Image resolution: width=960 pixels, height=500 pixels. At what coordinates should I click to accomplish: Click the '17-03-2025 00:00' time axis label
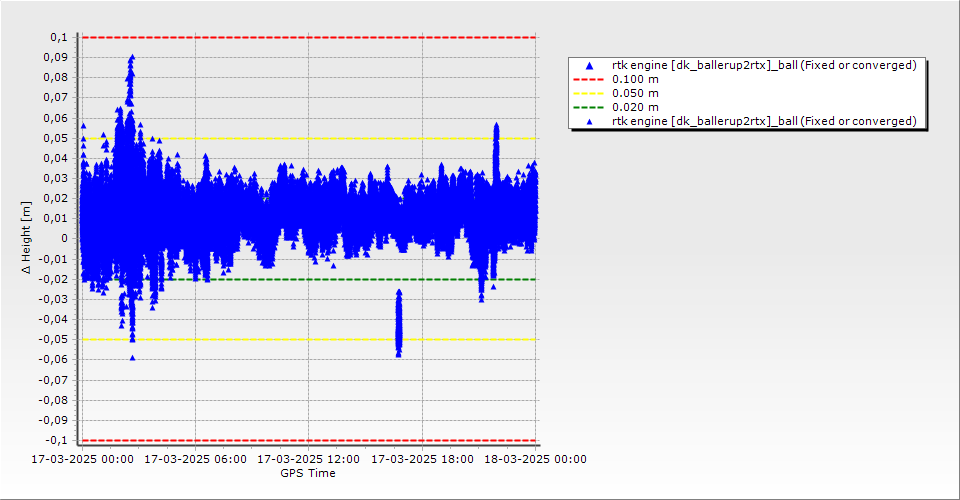coord(83,459)
